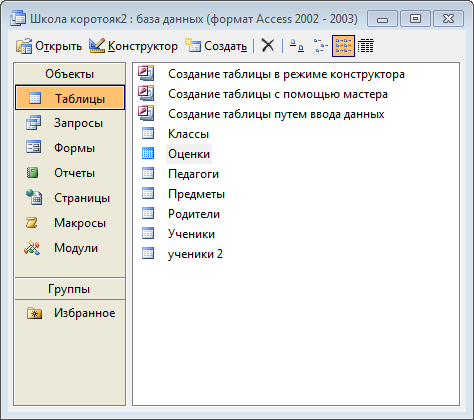The height and width of the screenshot is (420, 474).
Task: Click the Открыть (Open) toolbar button
Action: click(49, 46)
